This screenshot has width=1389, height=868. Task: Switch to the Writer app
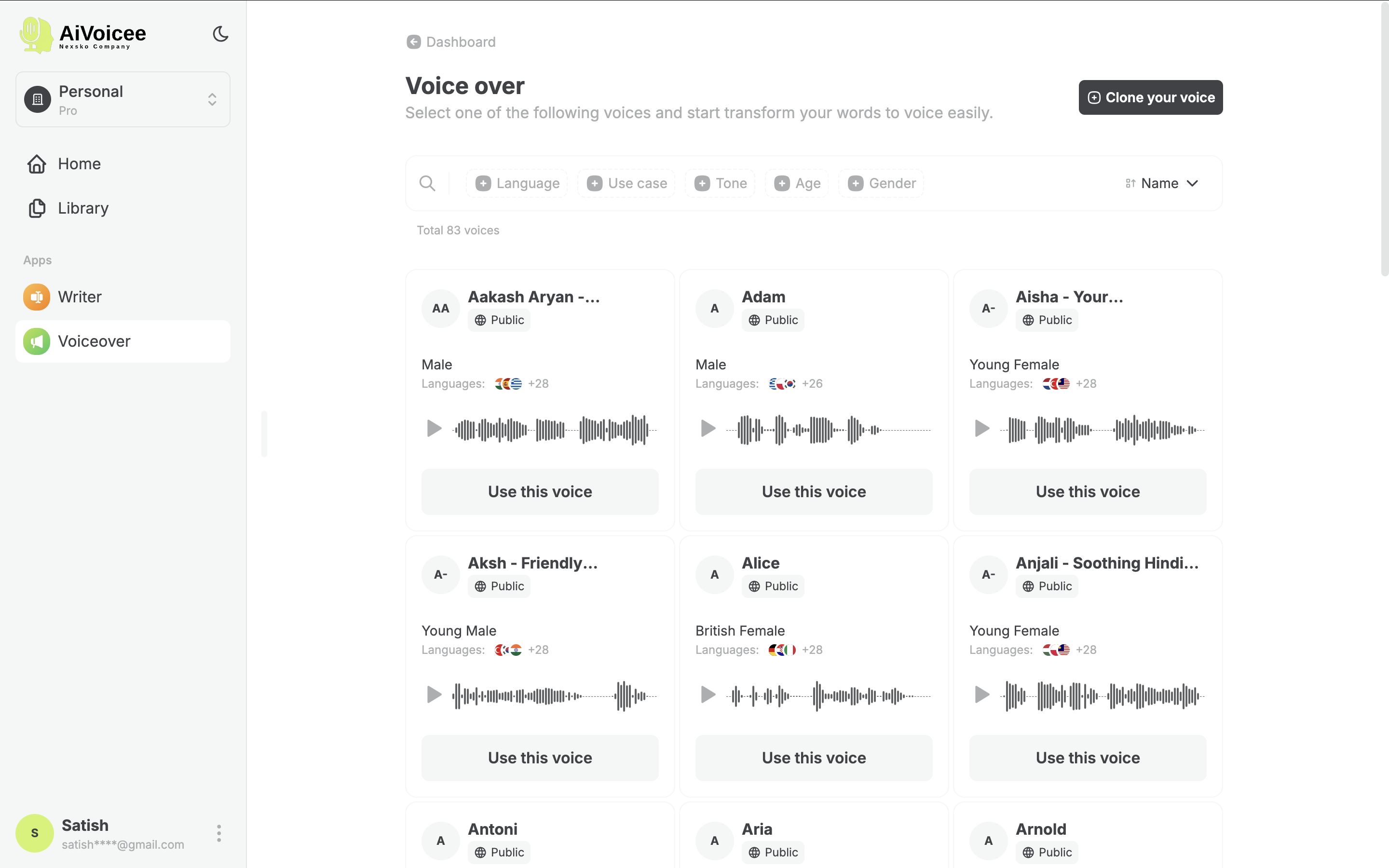[x=79, y=297]
